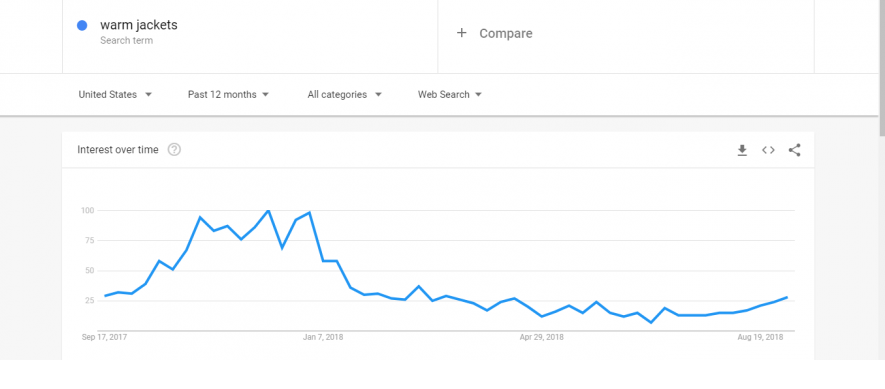Expand the All categories dropdown
The height and width of the screenshot is (389, 885).
[345, 95]
